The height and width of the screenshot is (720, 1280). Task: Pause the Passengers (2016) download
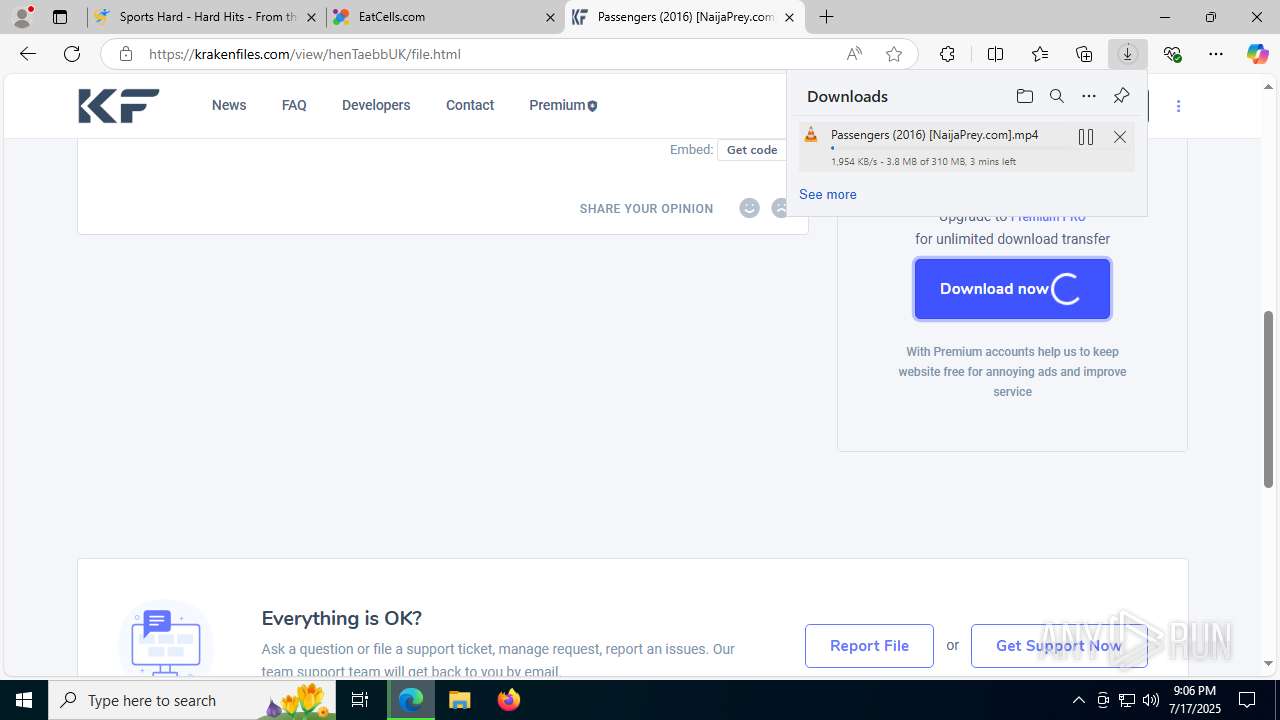[x=1085, y=137]
